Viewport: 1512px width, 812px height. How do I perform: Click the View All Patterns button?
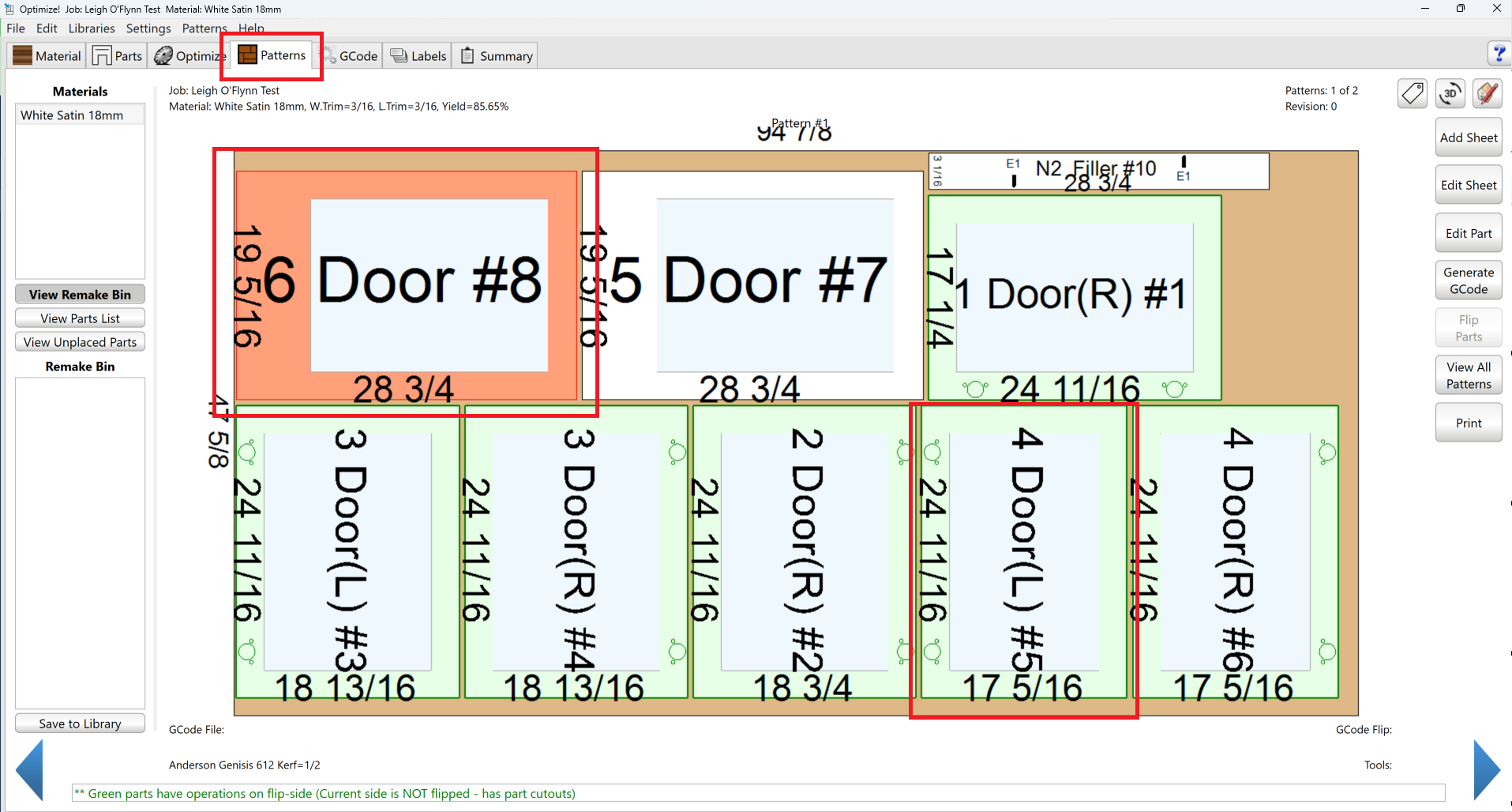pyautogui.click(x=1468, y=375)
